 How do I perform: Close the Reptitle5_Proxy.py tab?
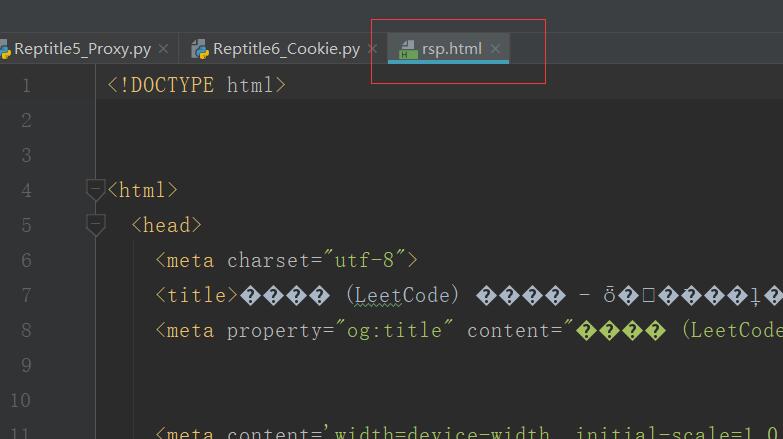click(164, 48)
